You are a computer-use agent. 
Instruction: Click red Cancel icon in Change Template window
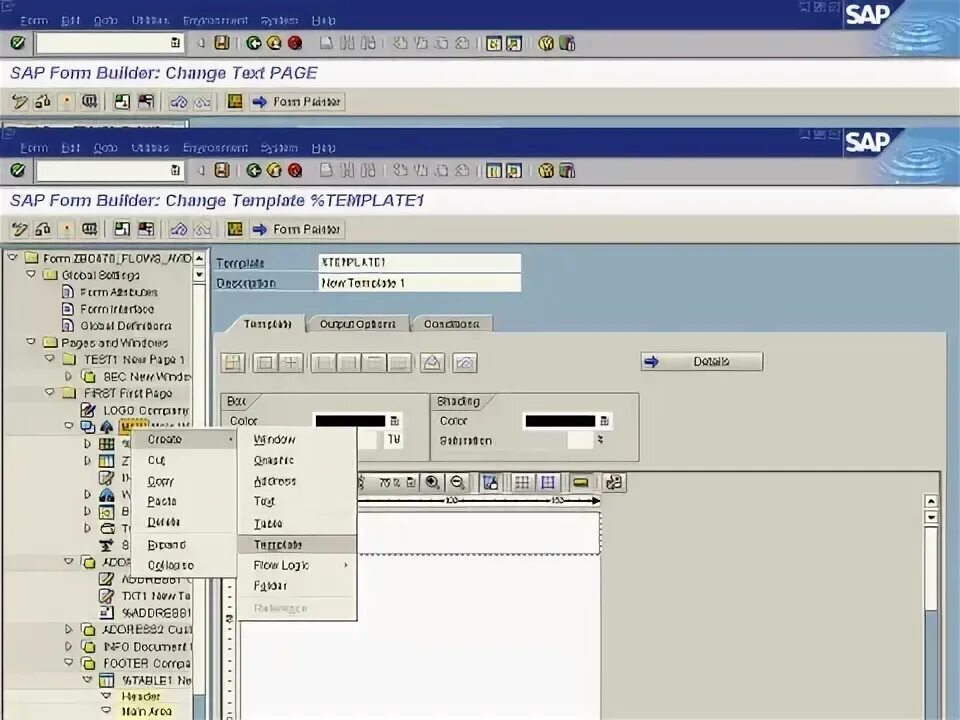pos(295,170)
